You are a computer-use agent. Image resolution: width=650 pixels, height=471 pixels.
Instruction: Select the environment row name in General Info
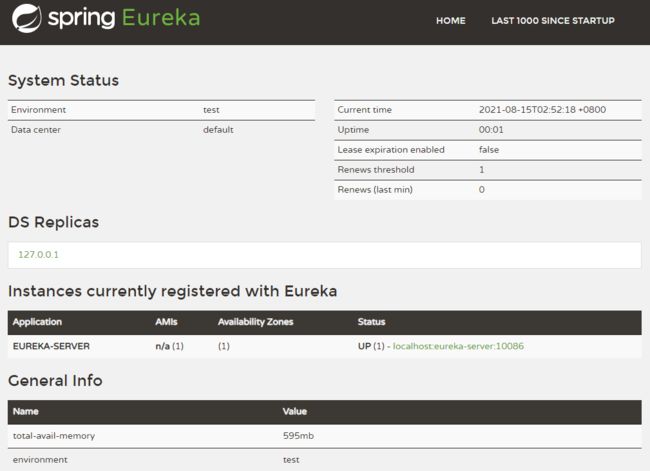pos(40,460)
